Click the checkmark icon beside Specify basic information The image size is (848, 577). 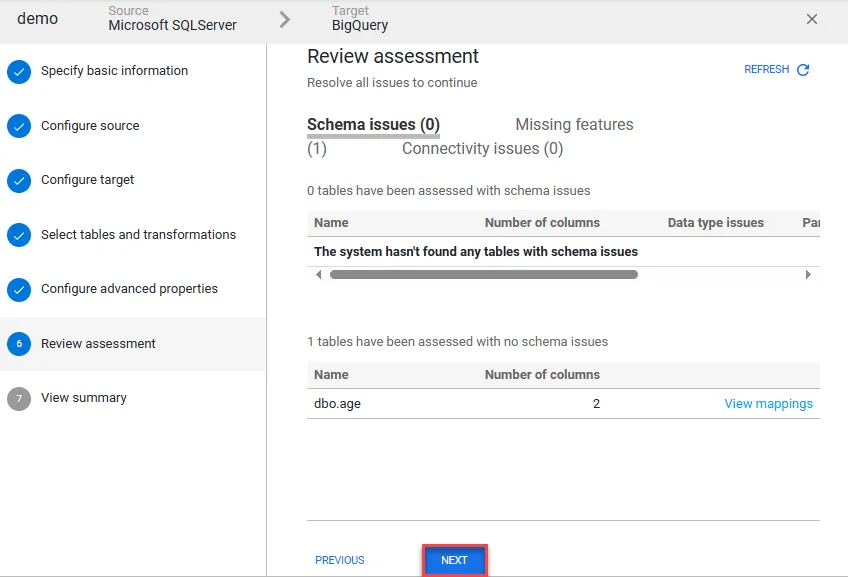click(19, 71)
